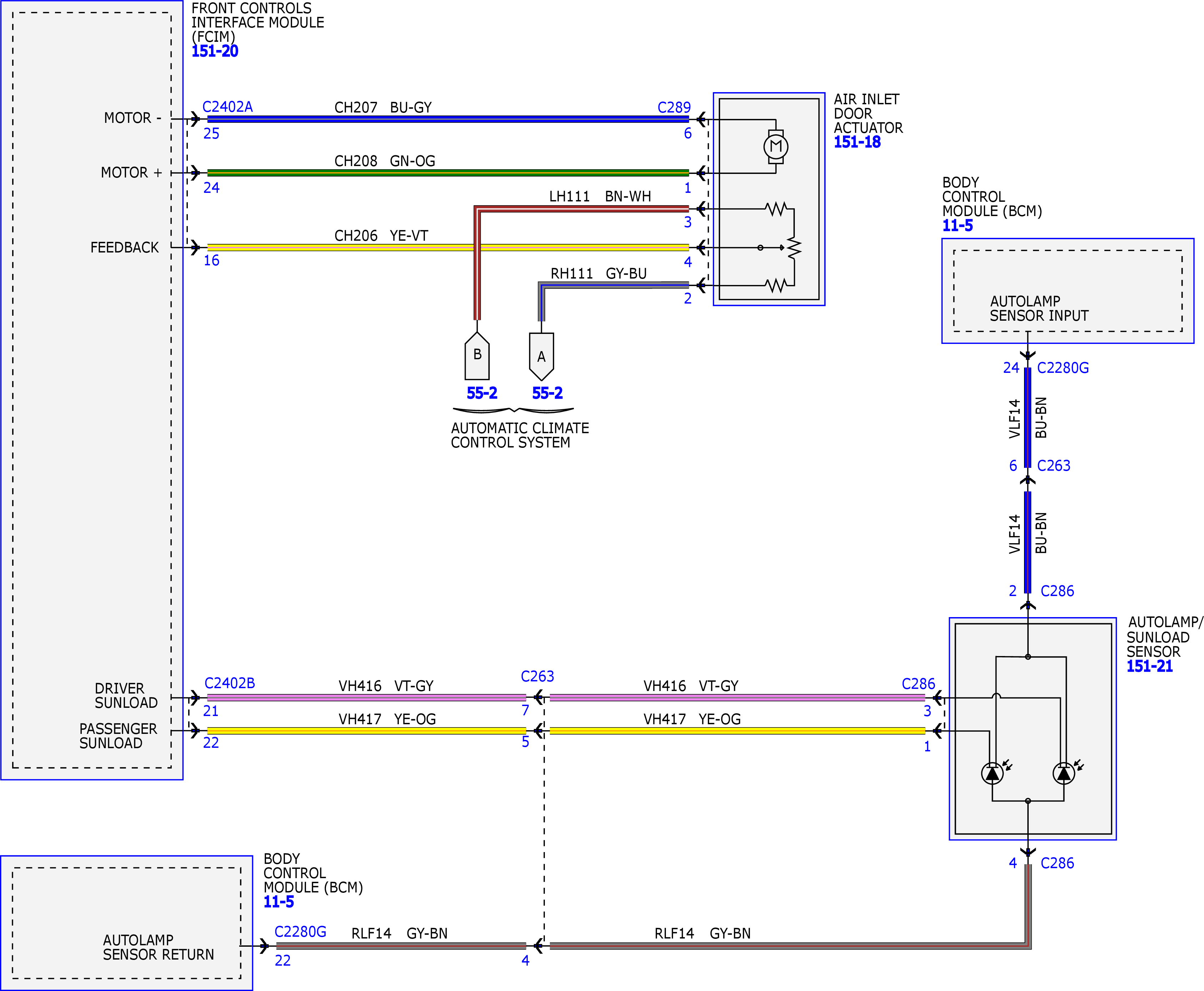Select AUTOMATIC CLIMATE CONTROL SYSTEM text

pos(520,435)
